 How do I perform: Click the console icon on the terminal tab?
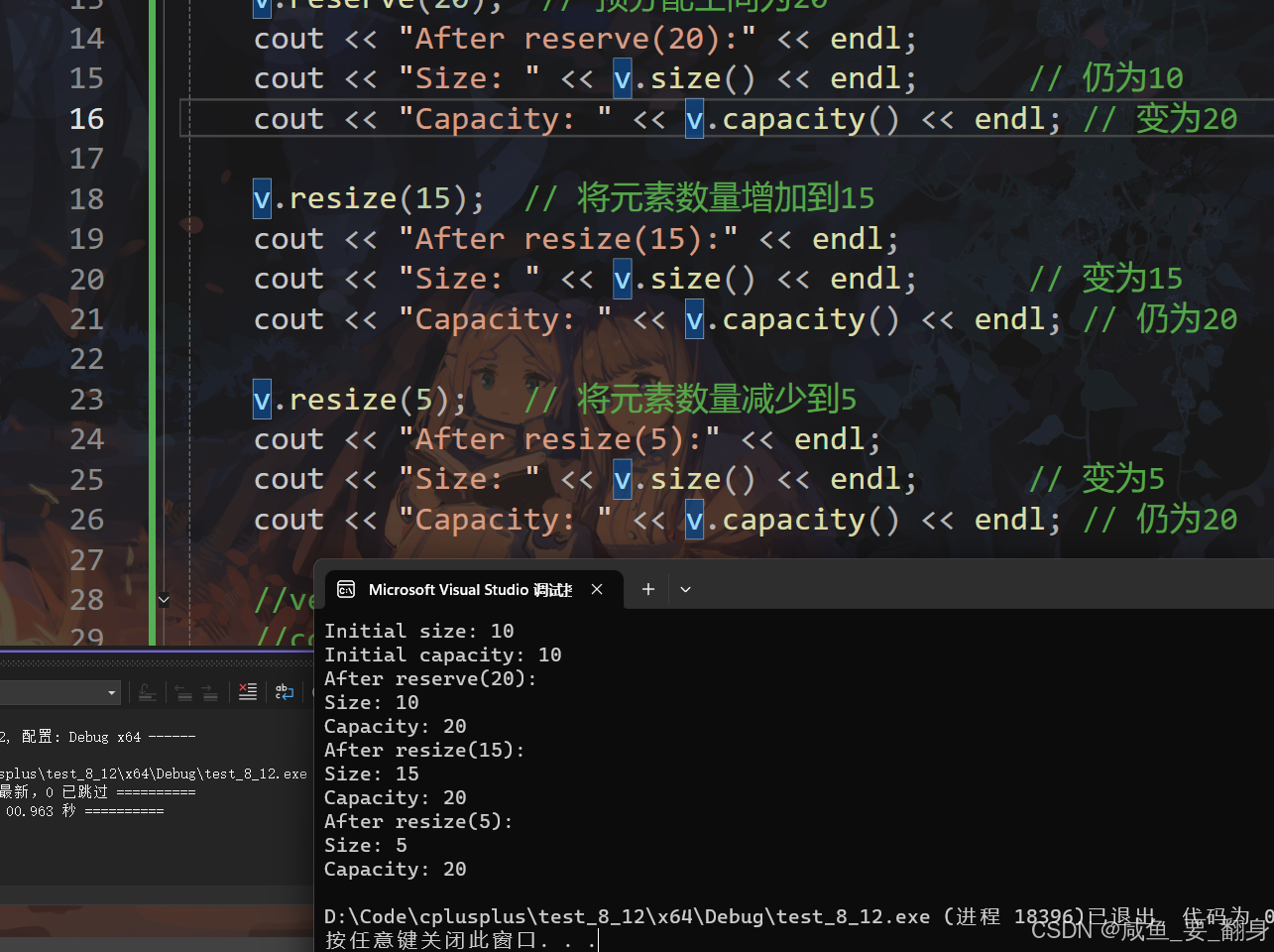tap(346, 589)
